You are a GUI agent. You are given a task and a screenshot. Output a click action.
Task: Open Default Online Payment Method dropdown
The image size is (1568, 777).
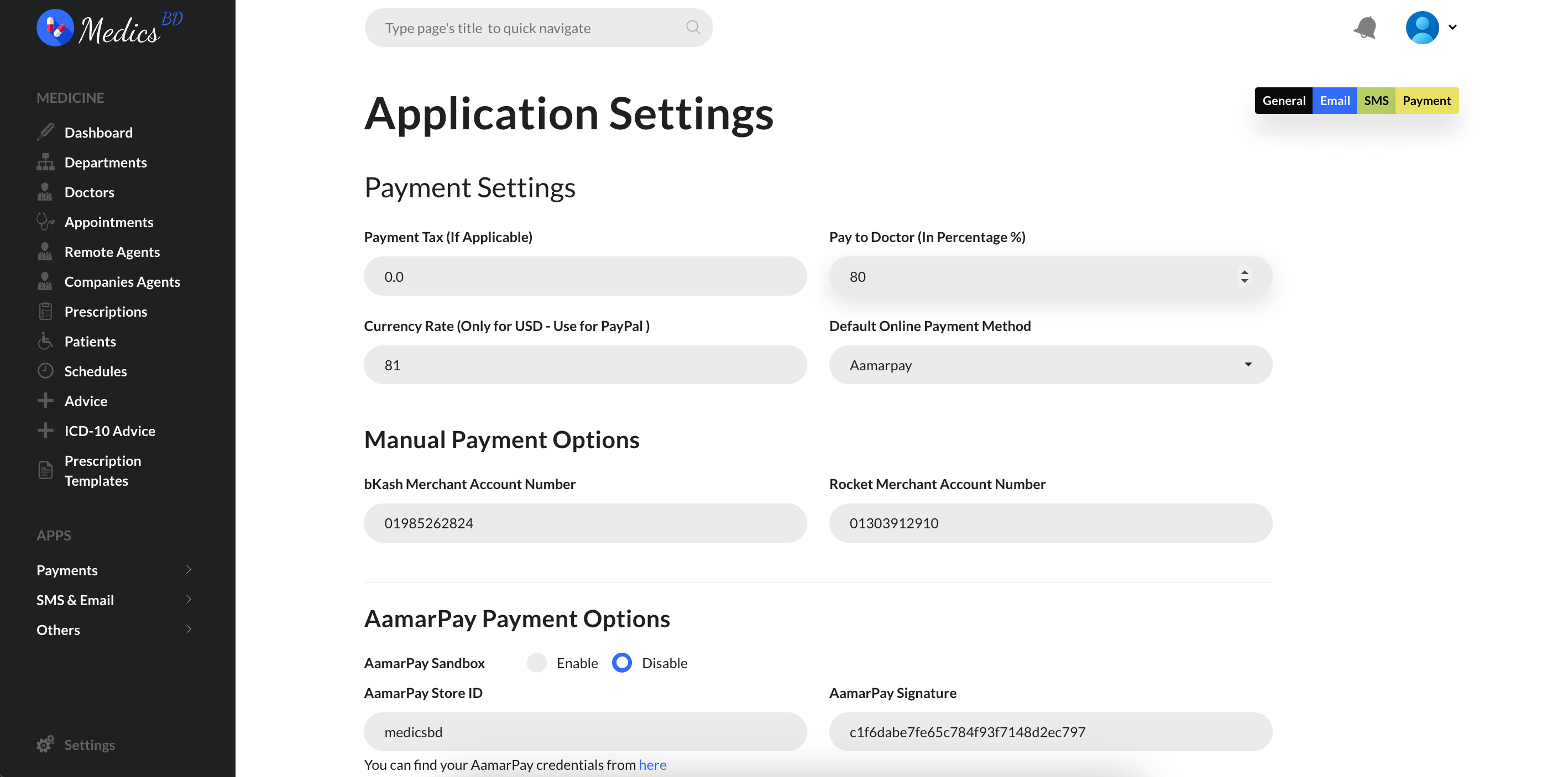coord(1050,364)
